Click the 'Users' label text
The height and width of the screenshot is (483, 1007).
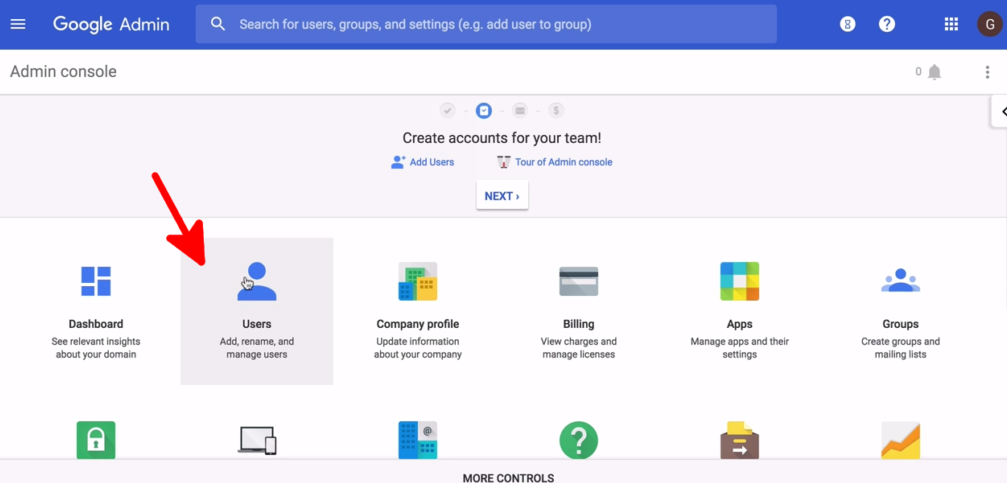coord(257,324)
